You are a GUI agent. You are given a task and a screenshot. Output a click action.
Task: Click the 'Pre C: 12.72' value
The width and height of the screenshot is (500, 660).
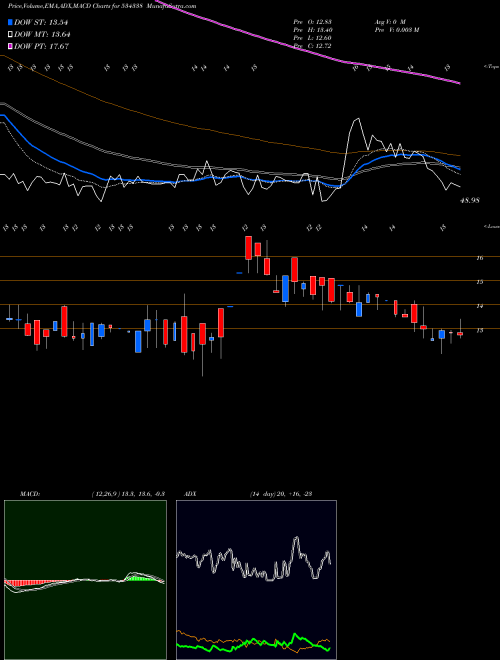pos(313,46)
